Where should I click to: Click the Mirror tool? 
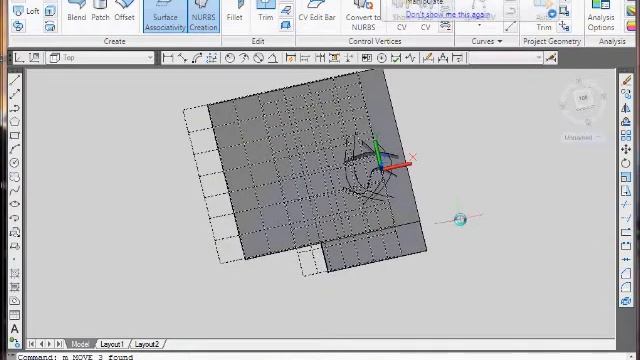626,108
